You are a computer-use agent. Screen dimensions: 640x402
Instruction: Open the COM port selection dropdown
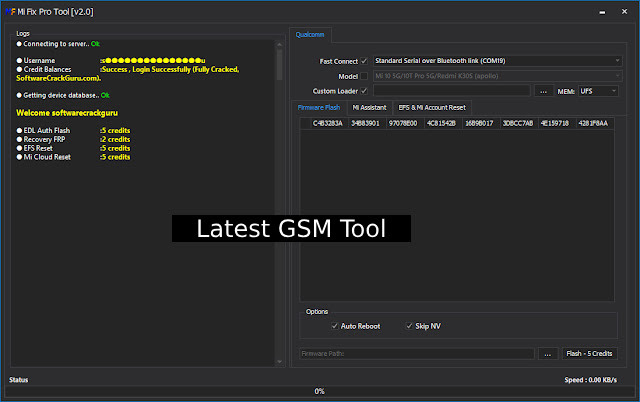[497, 61]
